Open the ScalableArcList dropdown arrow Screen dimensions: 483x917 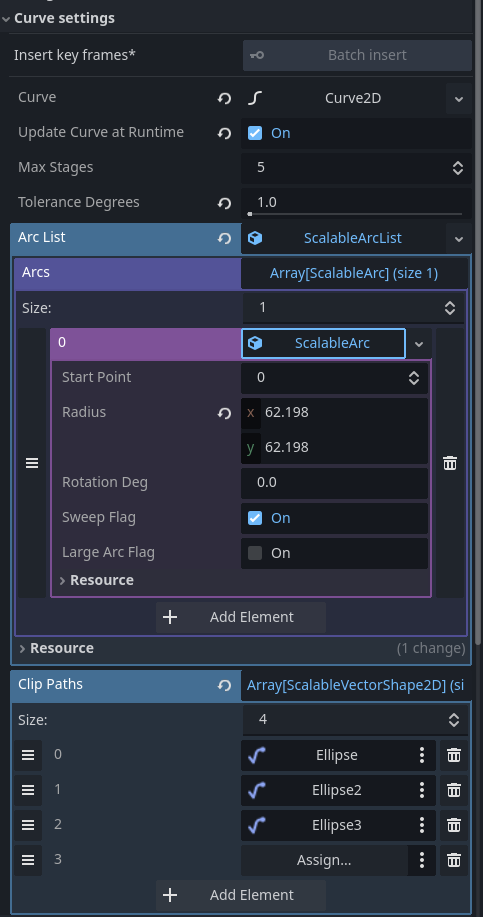(458, 239)
